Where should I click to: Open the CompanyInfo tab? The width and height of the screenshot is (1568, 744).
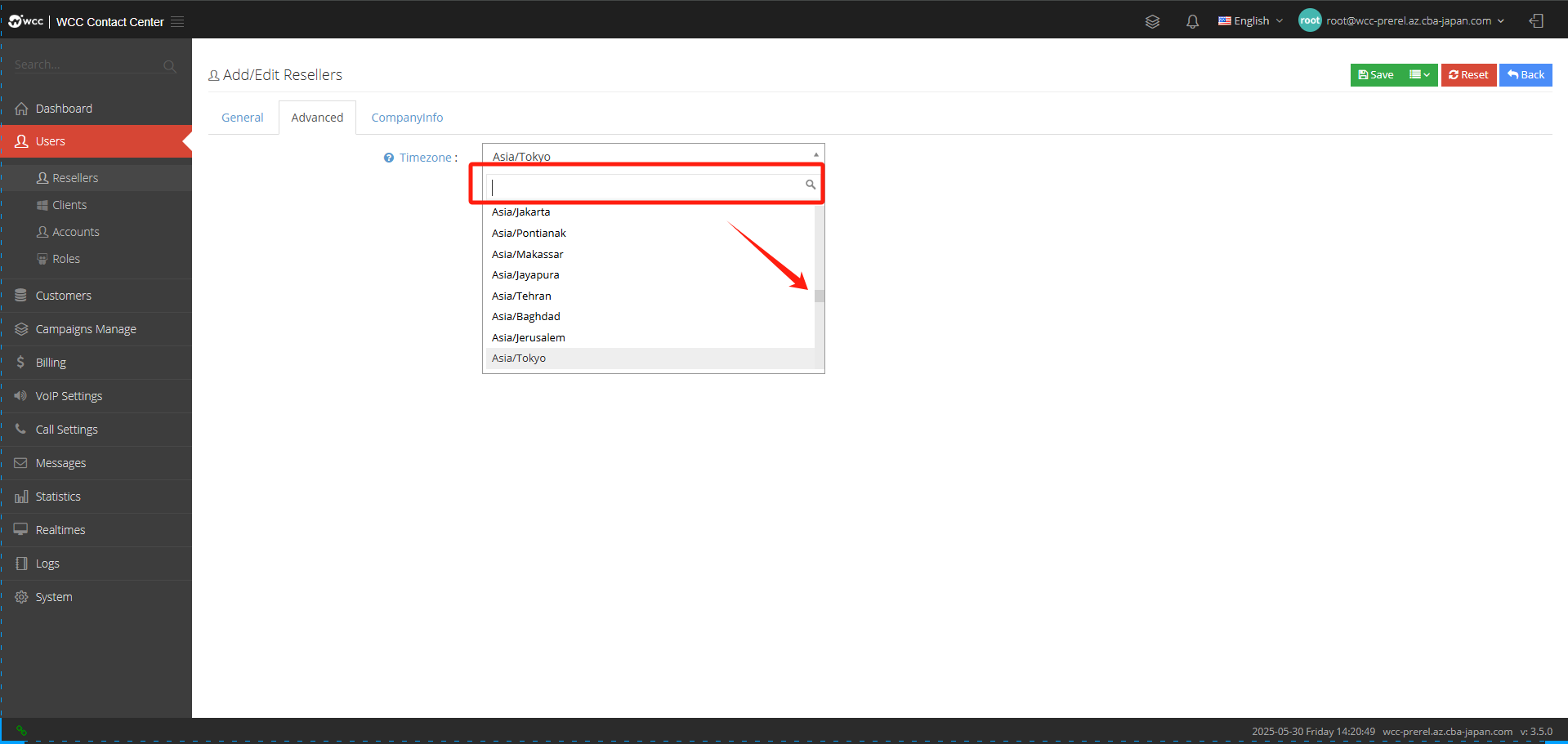point(407,118)
